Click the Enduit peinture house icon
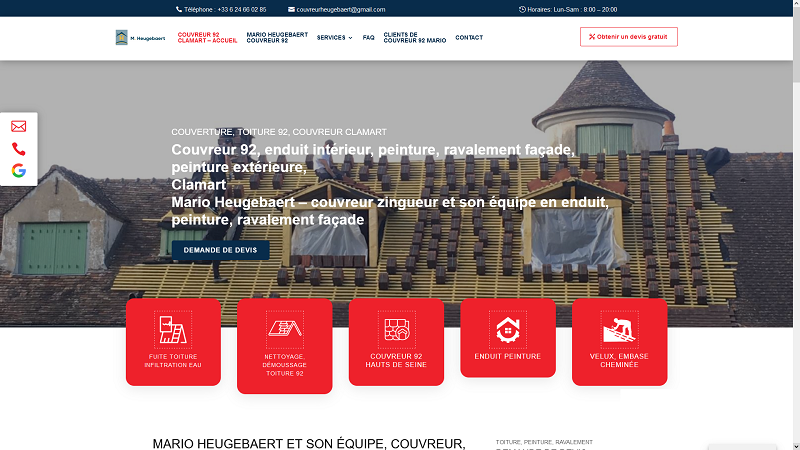This screenshot has width=800, height=450. click(x=508, y=330)
